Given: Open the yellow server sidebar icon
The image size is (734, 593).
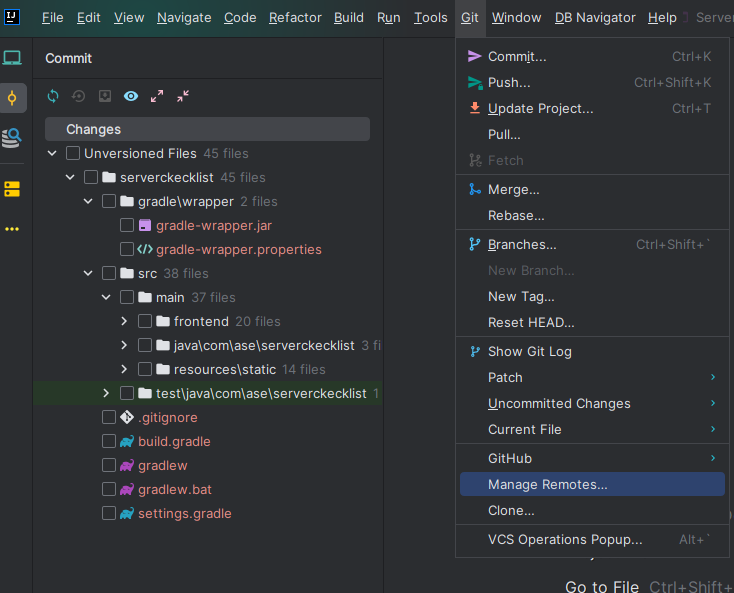Looking at the screenshot, I should coord(12,189).
